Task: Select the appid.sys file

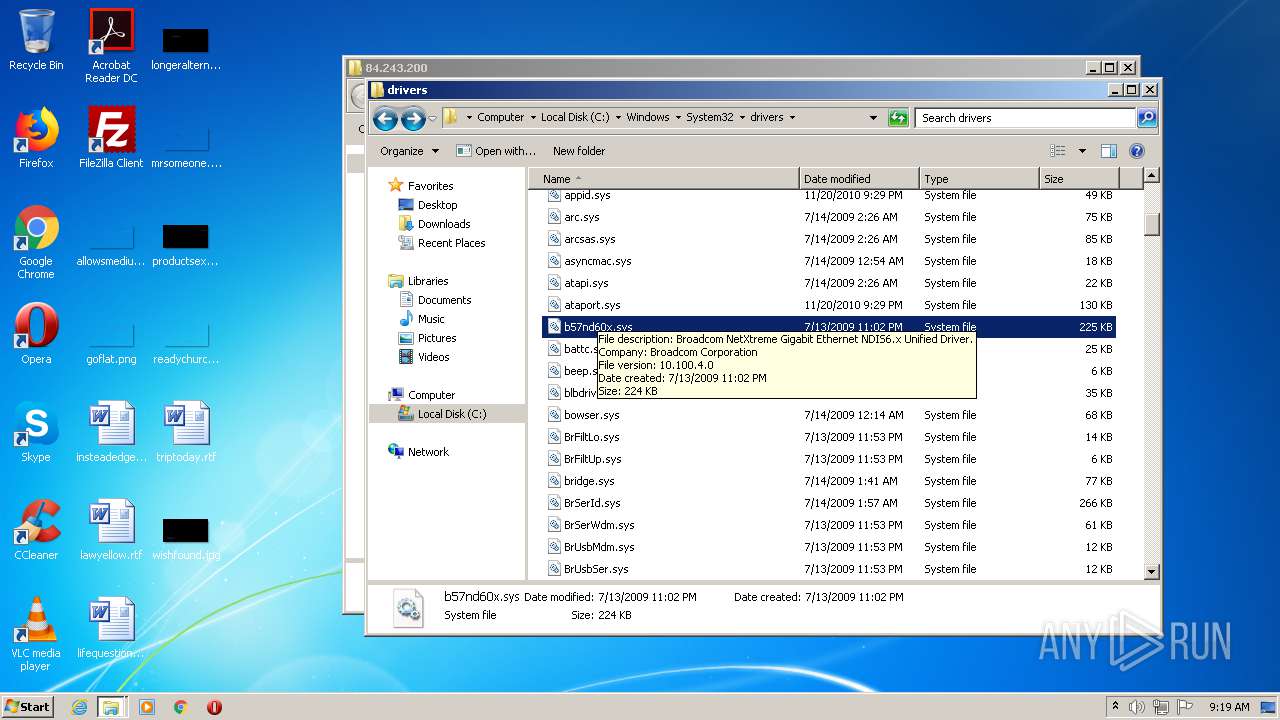Action: coord(587,195)
